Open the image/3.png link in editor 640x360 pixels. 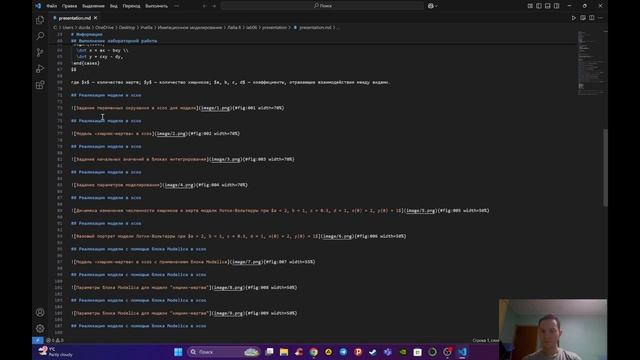point(226,159)
